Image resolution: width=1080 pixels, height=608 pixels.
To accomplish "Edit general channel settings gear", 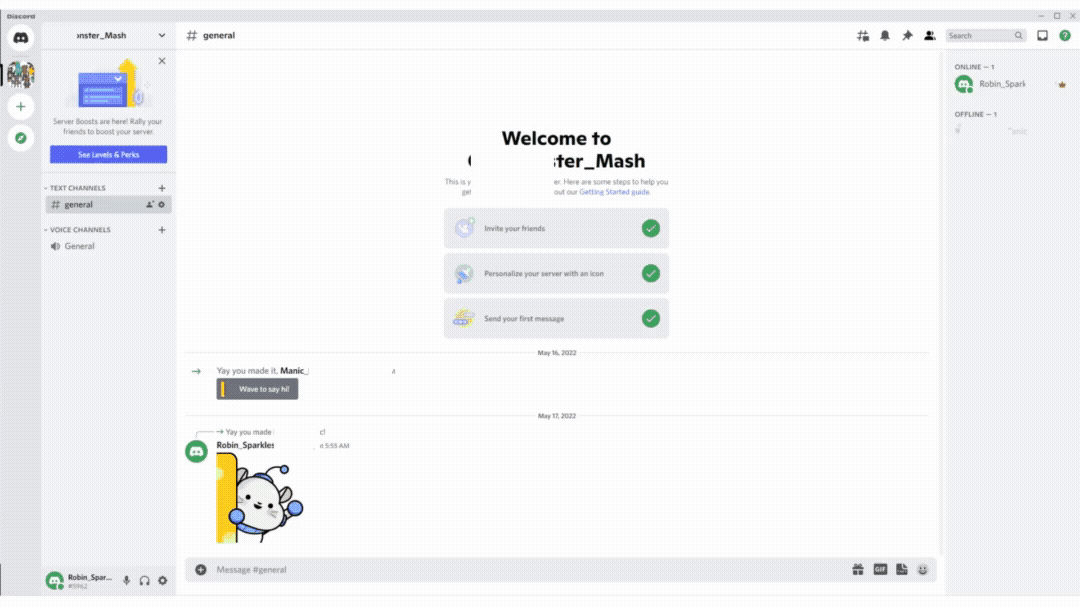I will tap(162, 205).
